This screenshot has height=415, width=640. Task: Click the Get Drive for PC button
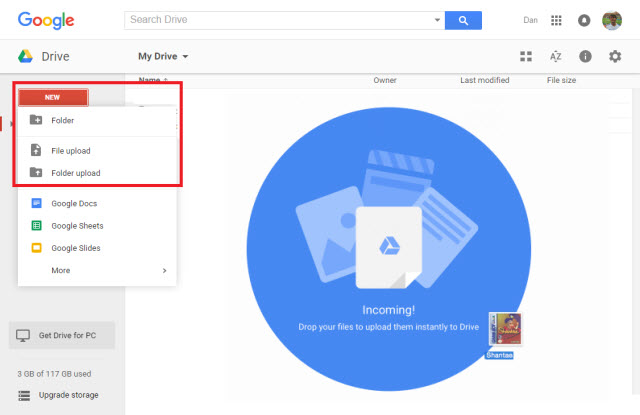[x=62, y=335]
